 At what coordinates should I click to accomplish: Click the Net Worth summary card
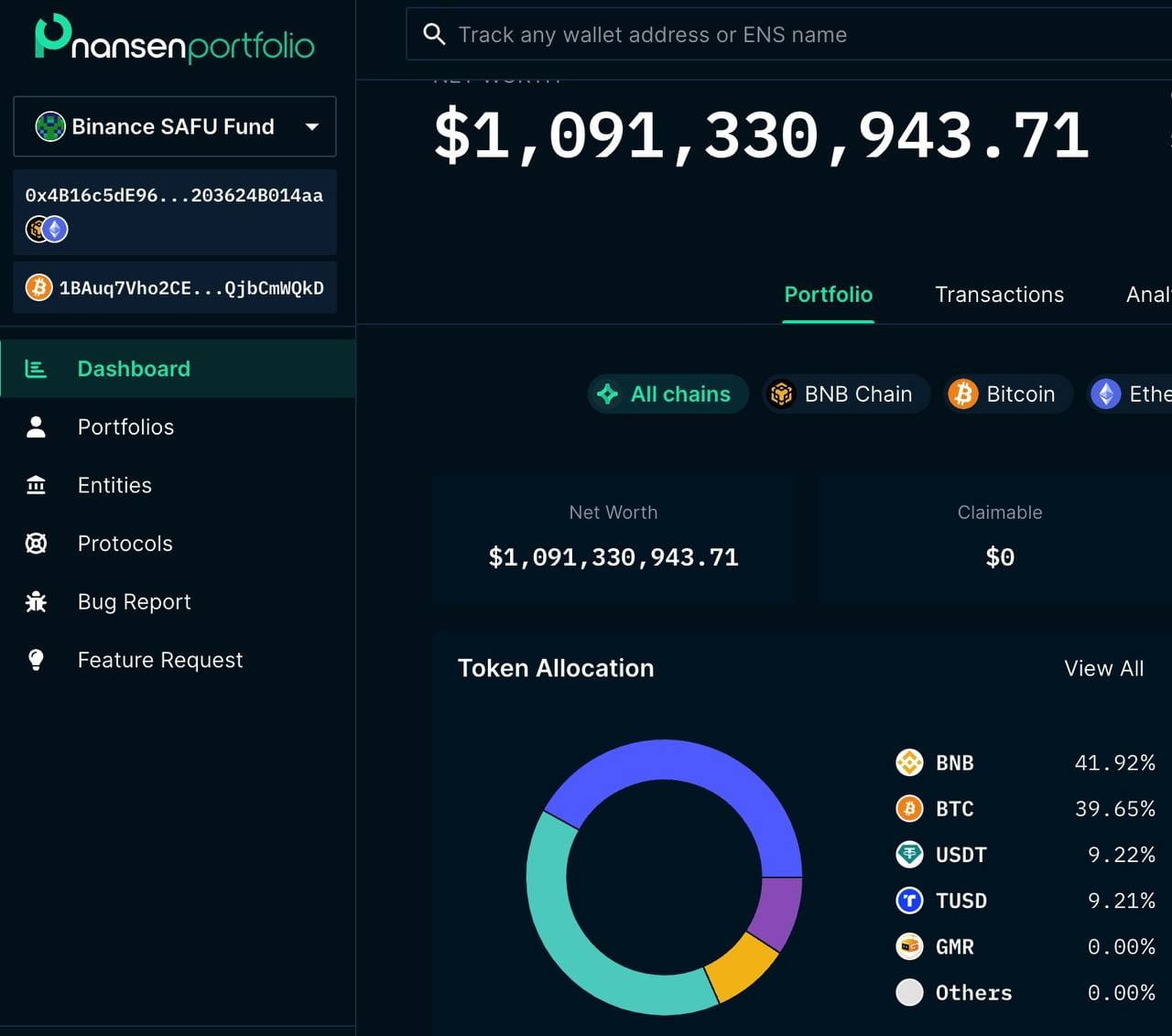coord(613,538)
